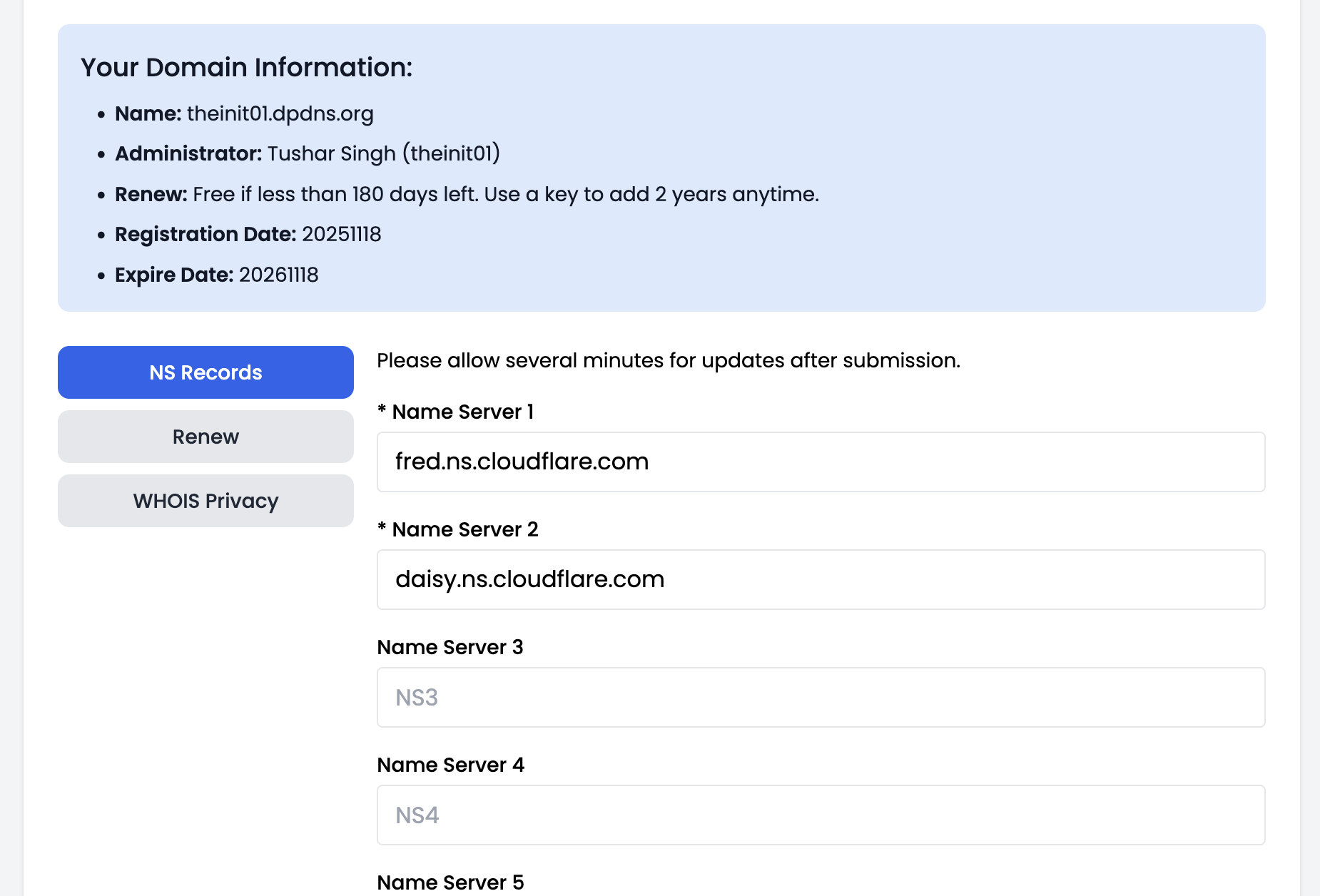Place cursor in the NS4 field
The width and height of the screenshot is (1320, 896).
pyautogui.click(x=821, y=815)
